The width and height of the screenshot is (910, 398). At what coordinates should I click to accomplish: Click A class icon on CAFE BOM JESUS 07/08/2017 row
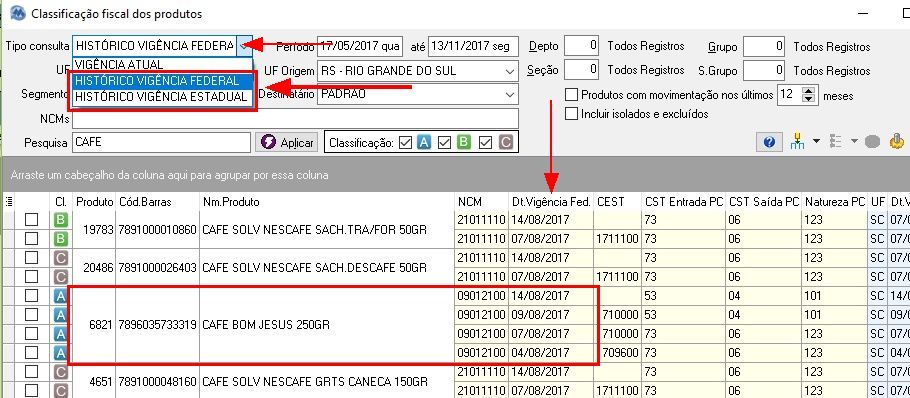(x=61, y=334)
